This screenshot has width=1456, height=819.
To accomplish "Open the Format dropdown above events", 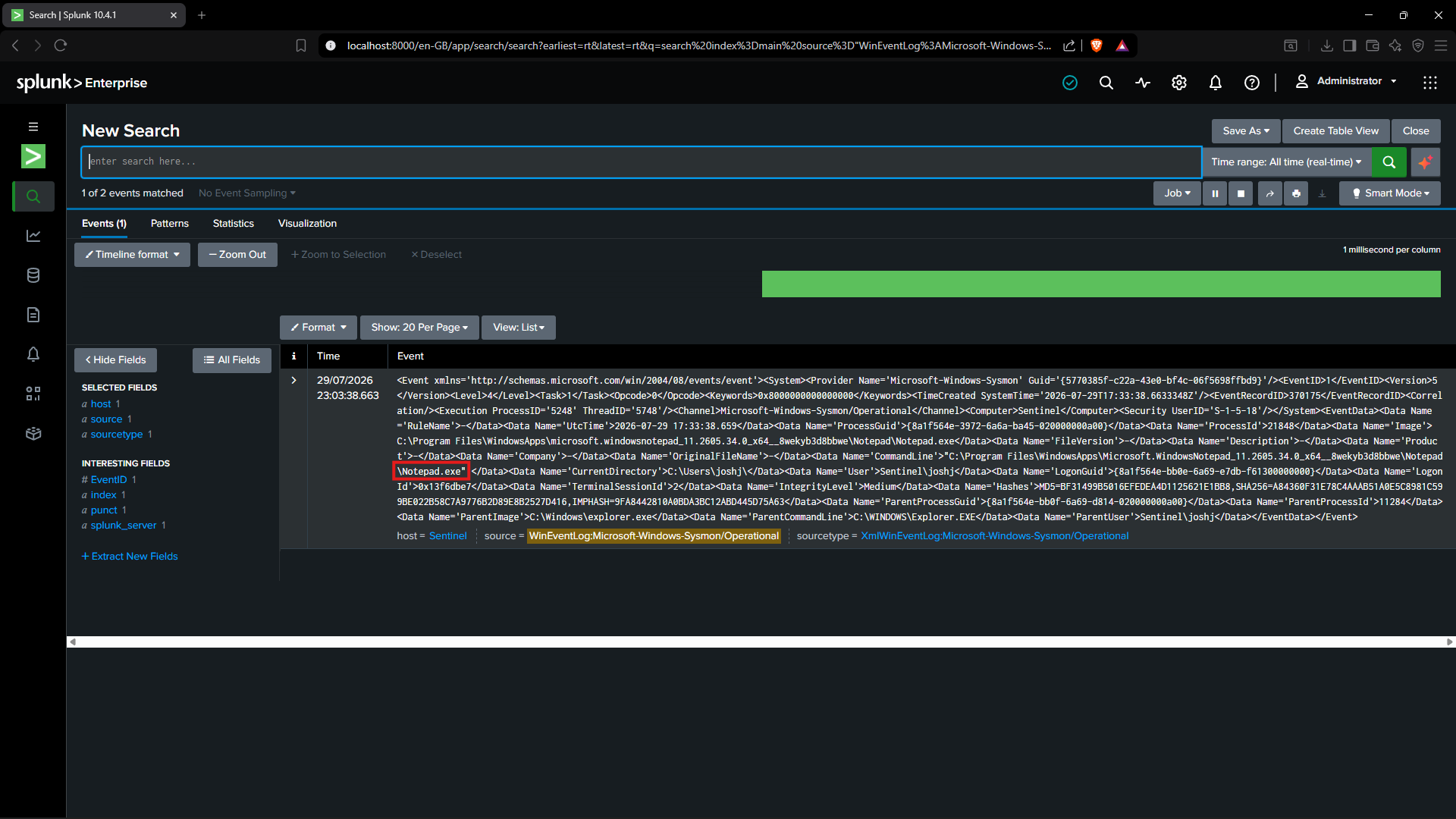I will [x=318, y=328].
